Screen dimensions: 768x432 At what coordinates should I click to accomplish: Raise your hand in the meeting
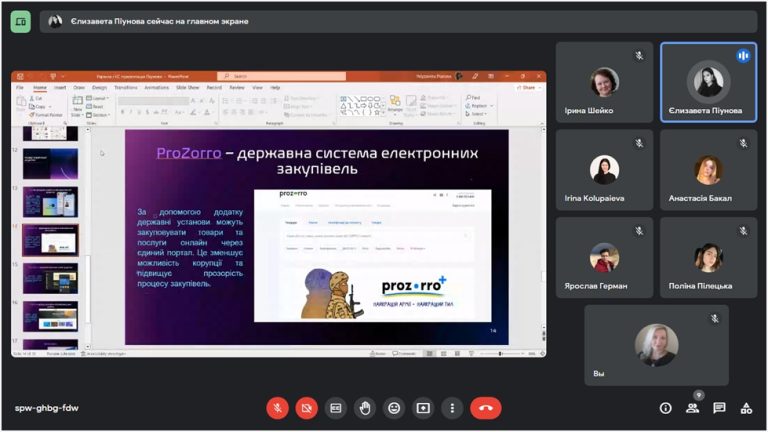[x=365, y=408]
